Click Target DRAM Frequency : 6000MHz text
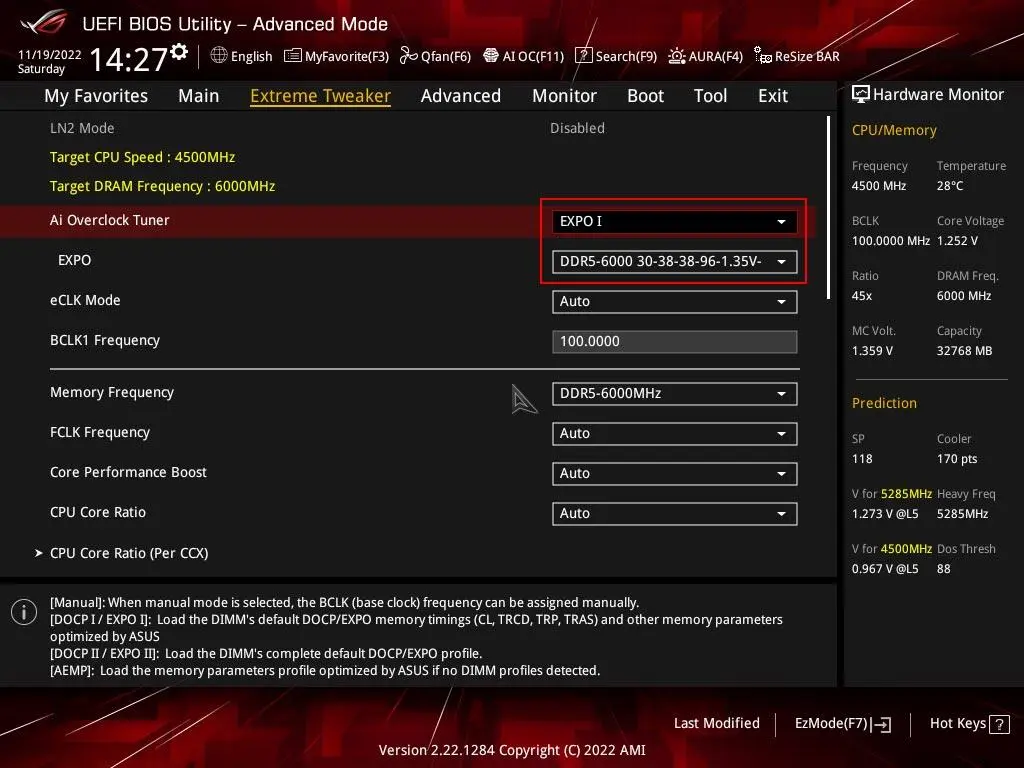The image size is (1024, 768). tap(163, 186)
